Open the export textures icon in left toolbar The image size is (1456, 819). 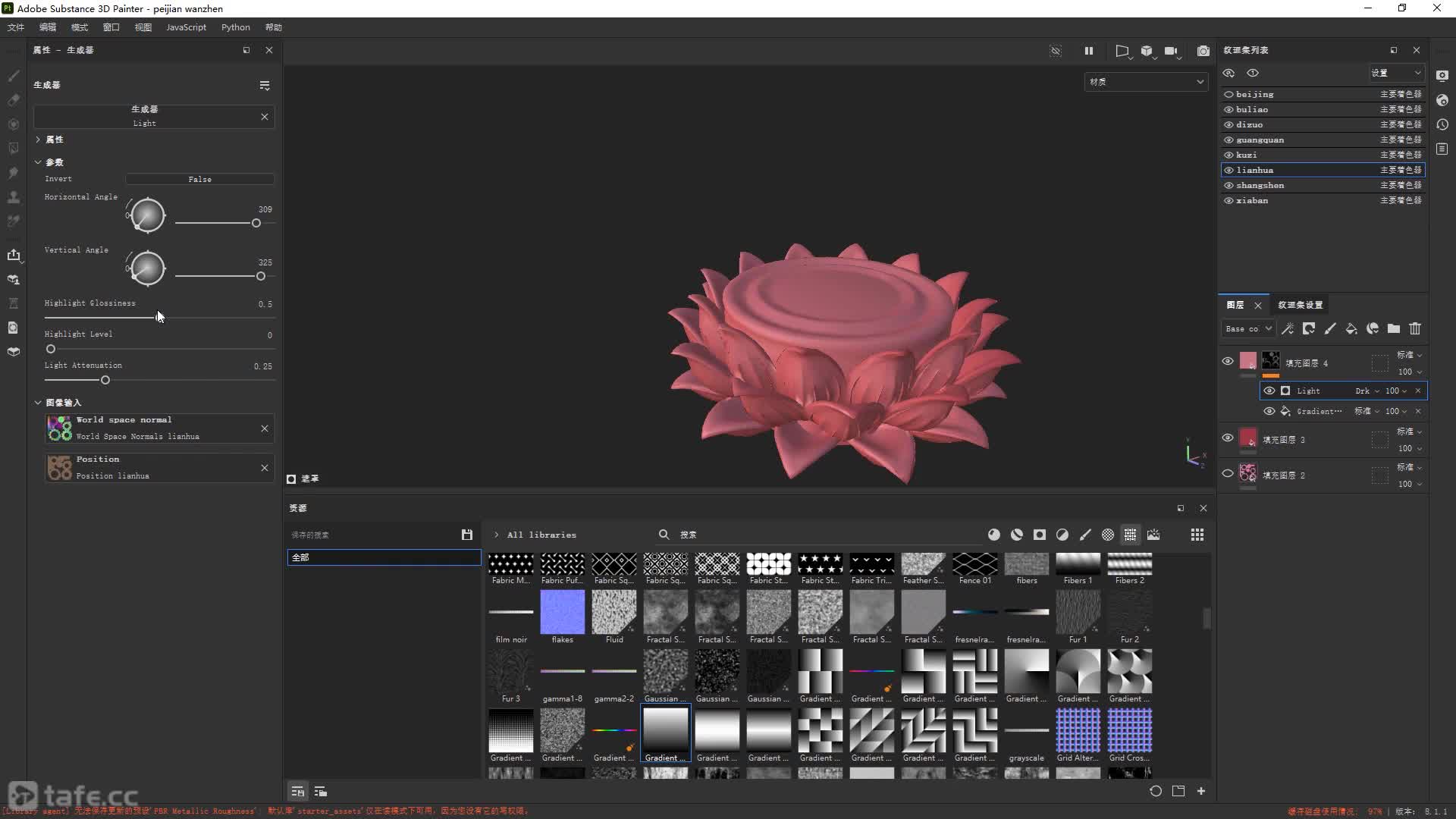click(14, 255)
